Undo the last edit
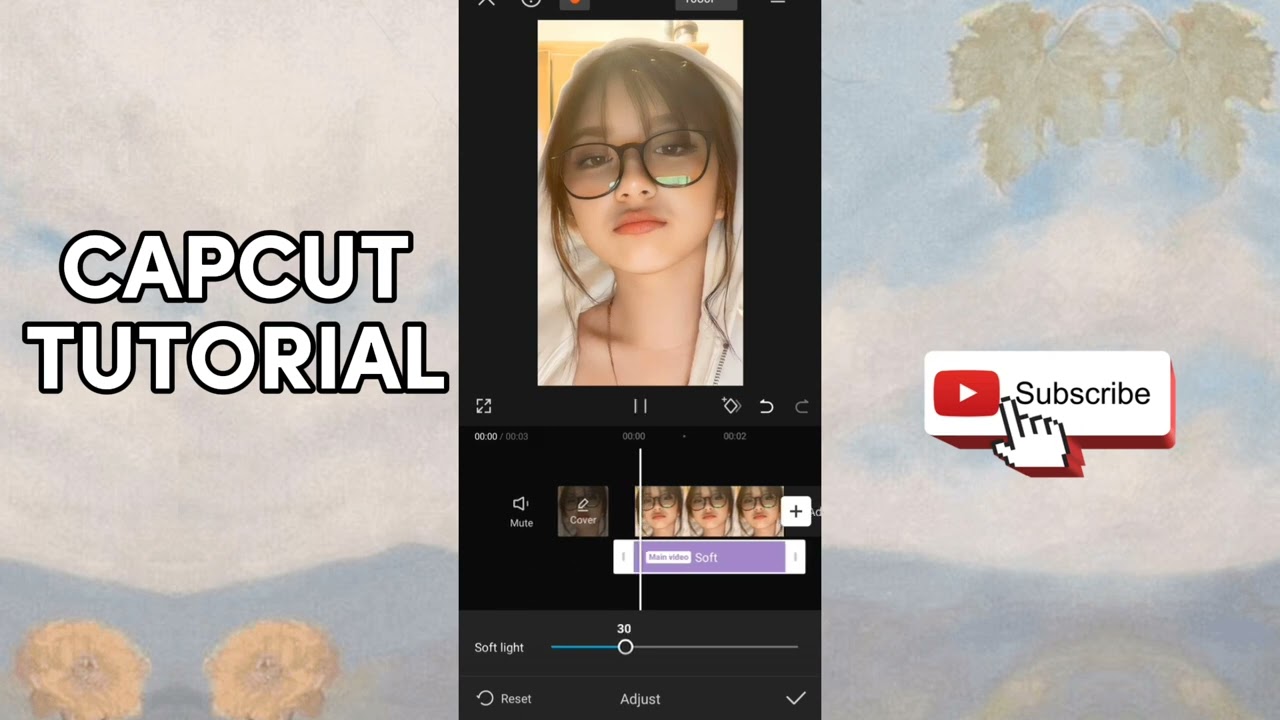 click(766, 406)
